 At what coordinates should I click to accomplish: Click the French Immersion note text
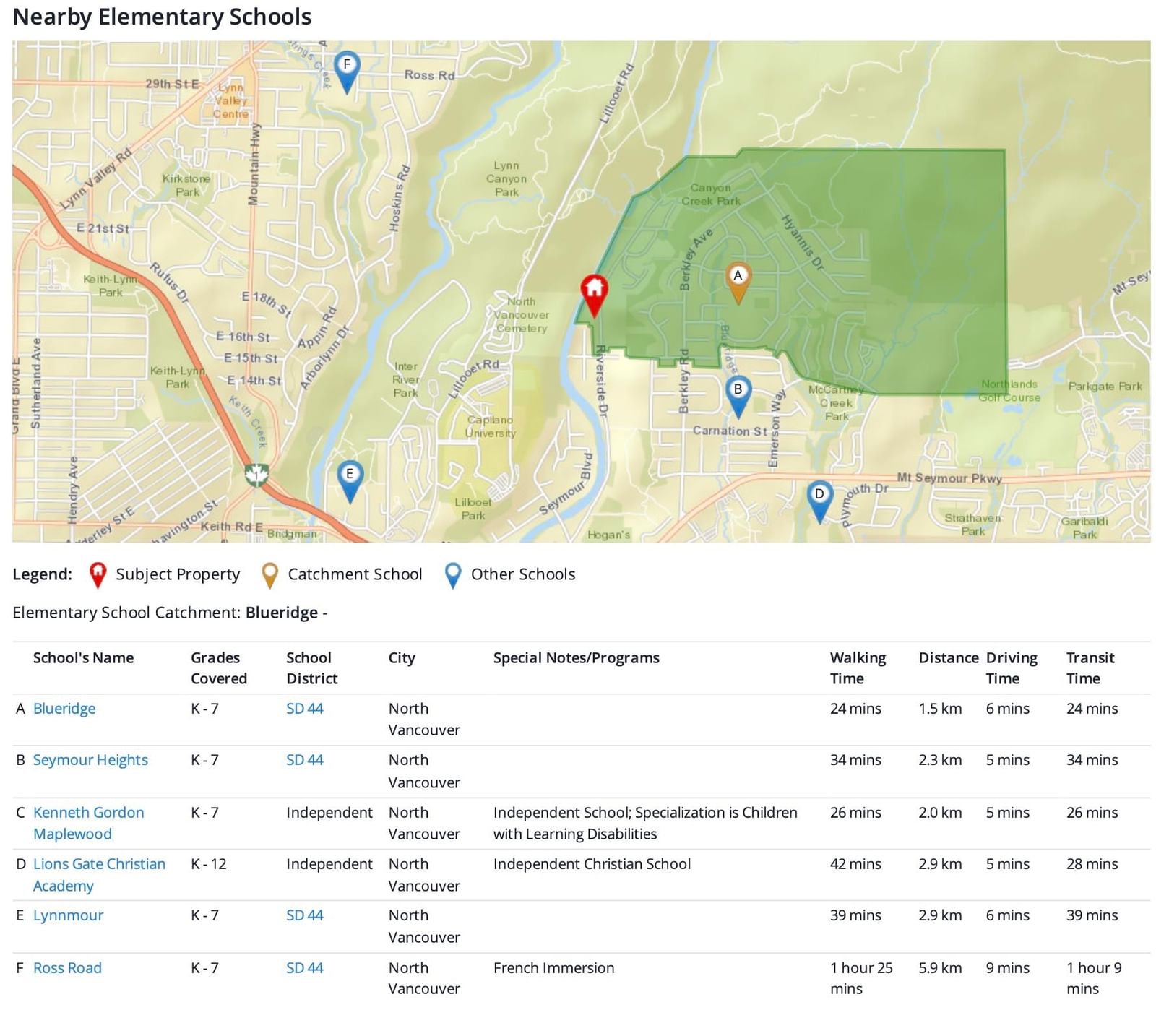[x=553, y=968]
